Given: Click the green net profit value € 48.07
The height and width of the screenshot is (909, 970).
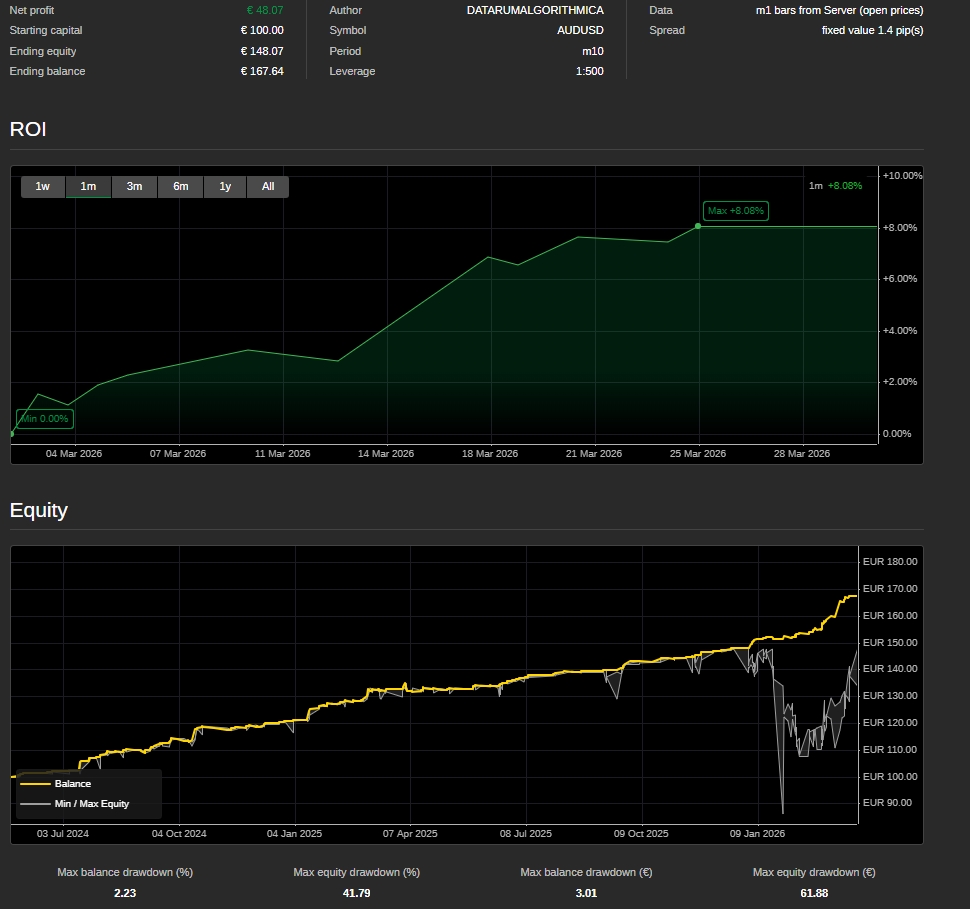Looking at the screenshot, I should (264, 10).
